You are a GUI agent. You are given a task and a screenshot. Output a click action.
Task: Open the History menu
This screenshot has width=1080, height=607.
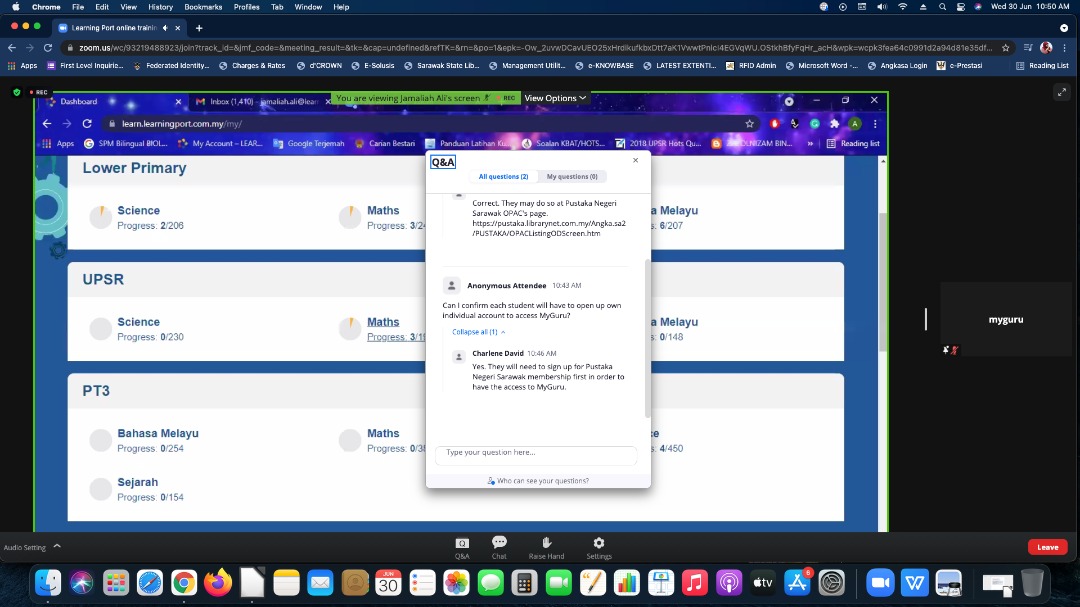pyautogui.click(x=160, y=7)
